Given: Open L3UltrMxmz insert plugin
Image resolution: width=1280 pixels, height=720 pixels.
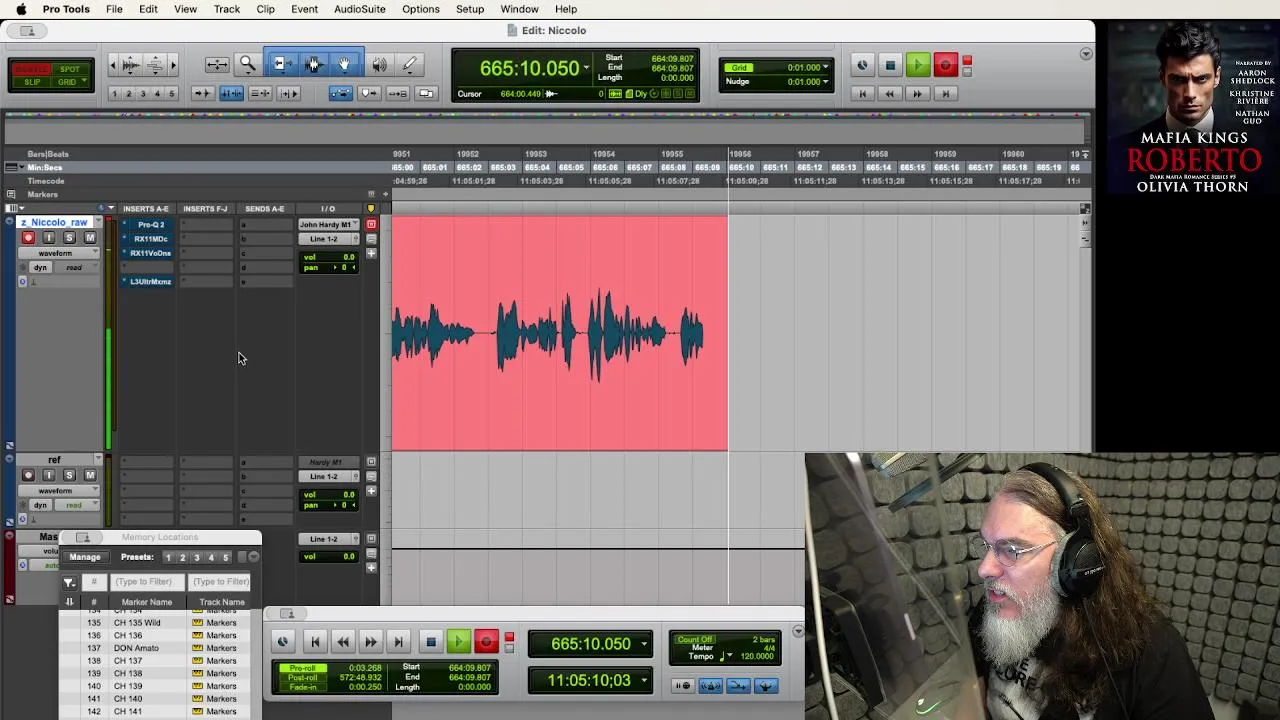Looking at the screenshot, I should pyautogui.click(x=150, y=281).
